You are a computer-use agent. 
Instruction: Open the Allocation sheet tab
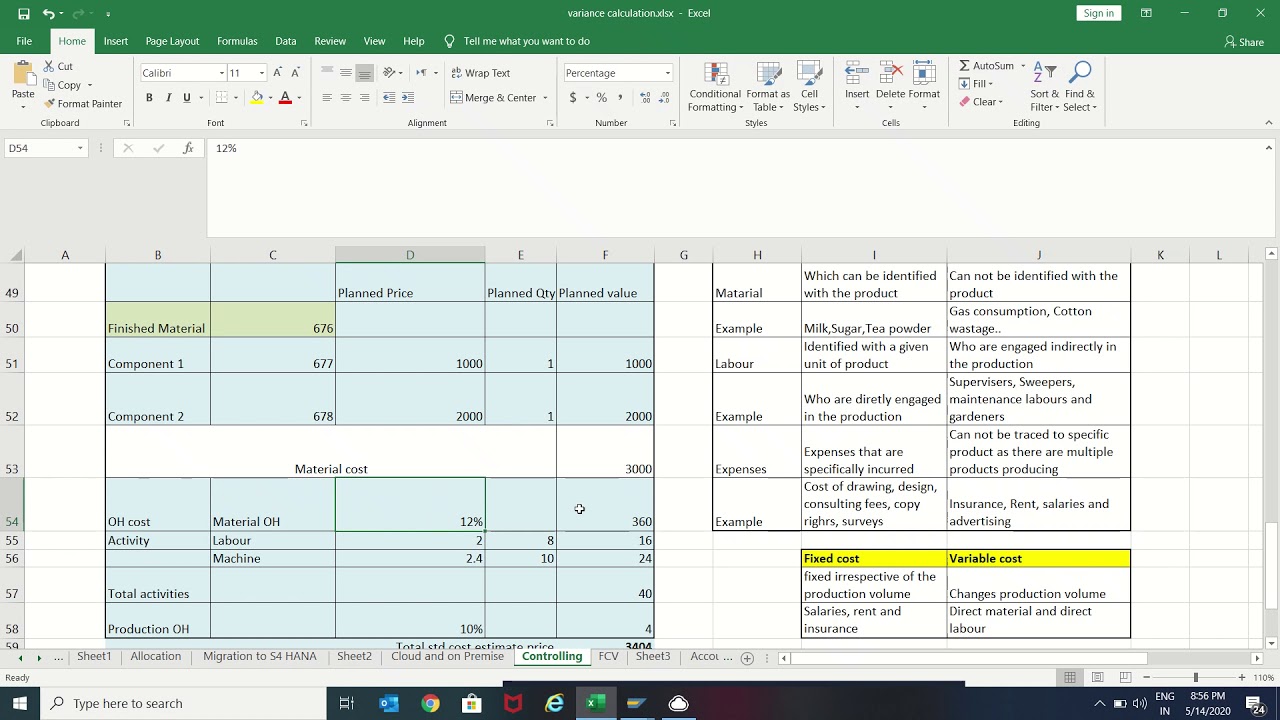click(156, 657)
